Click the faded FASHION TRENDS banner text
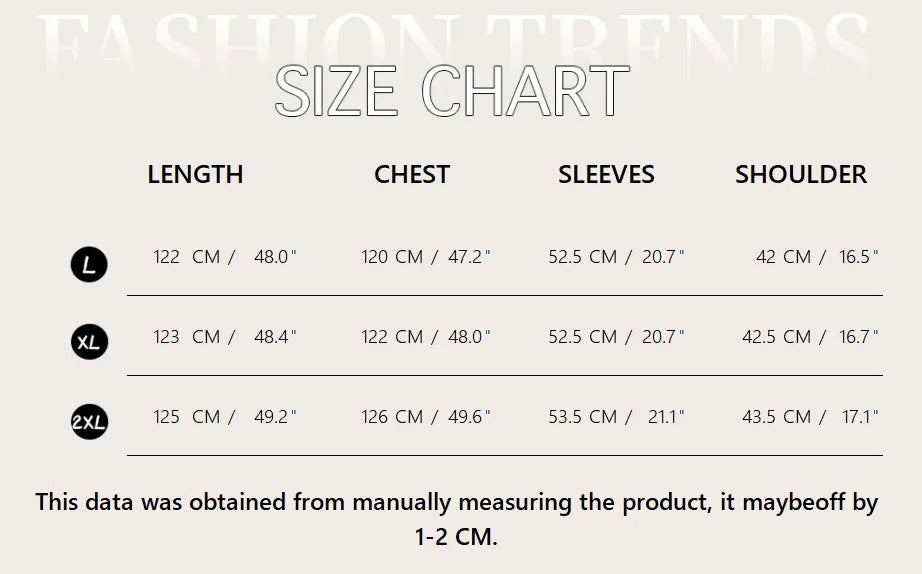The height and width of the screenshot is (574, 922). (453, 40)
